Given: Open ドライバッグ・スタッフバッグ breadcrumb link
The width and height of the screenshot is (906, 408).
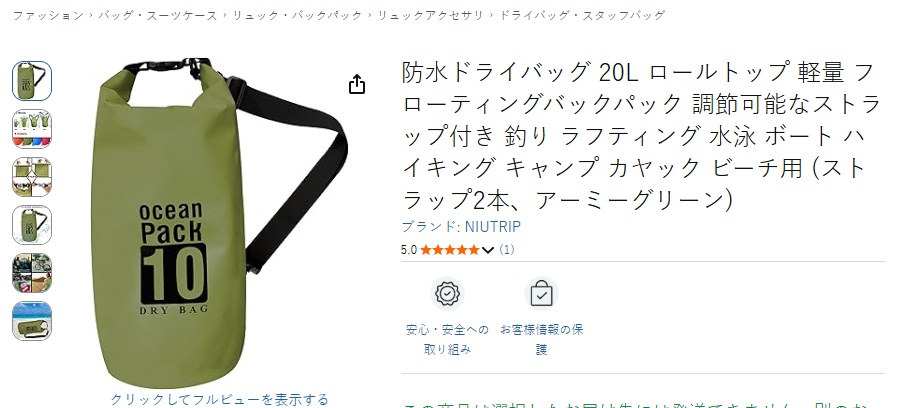Looking at the screenshot, I should coord(582,16).
